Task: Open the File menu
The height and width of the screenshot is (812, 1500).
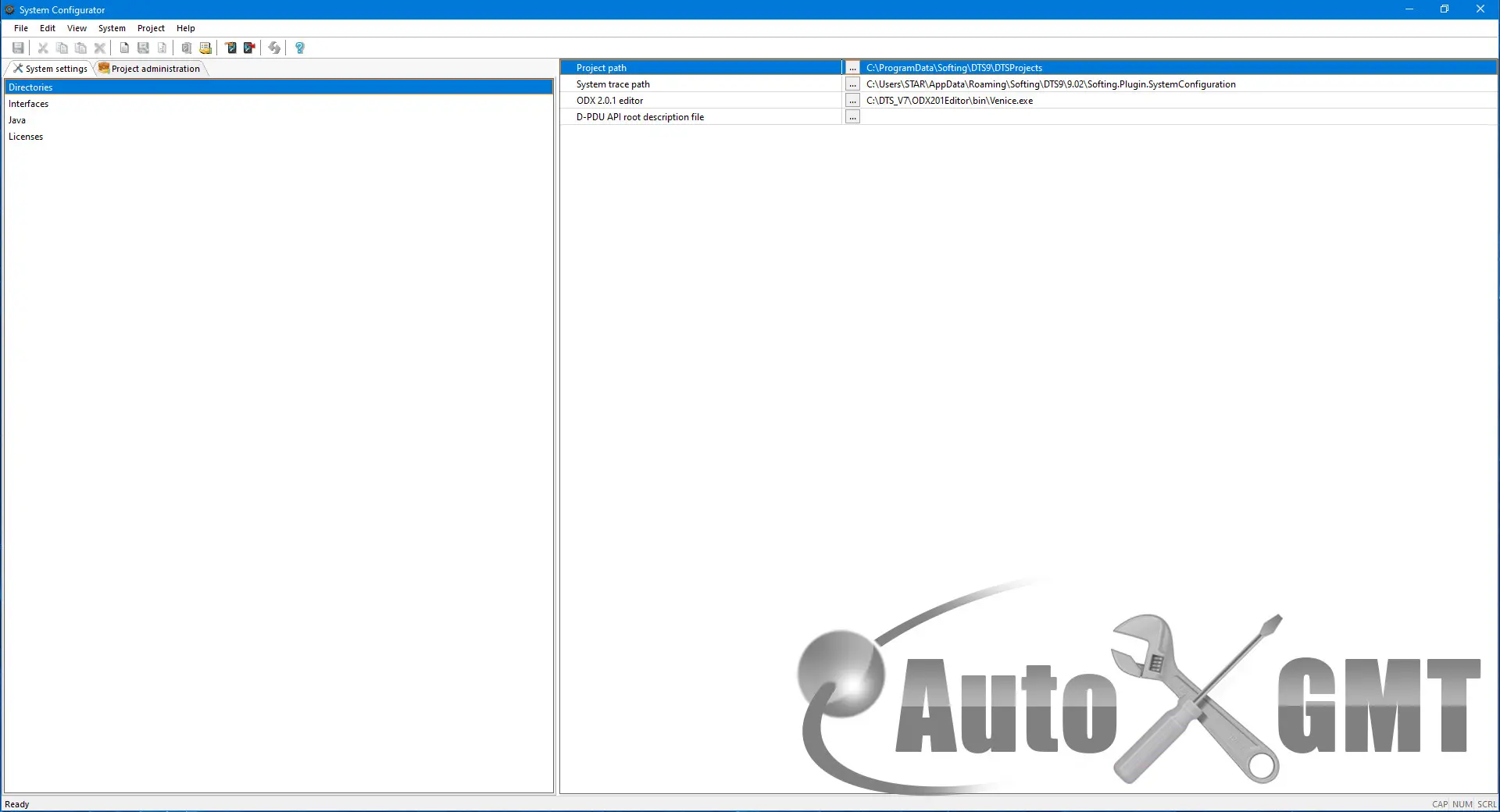Action: coord(21,28)
